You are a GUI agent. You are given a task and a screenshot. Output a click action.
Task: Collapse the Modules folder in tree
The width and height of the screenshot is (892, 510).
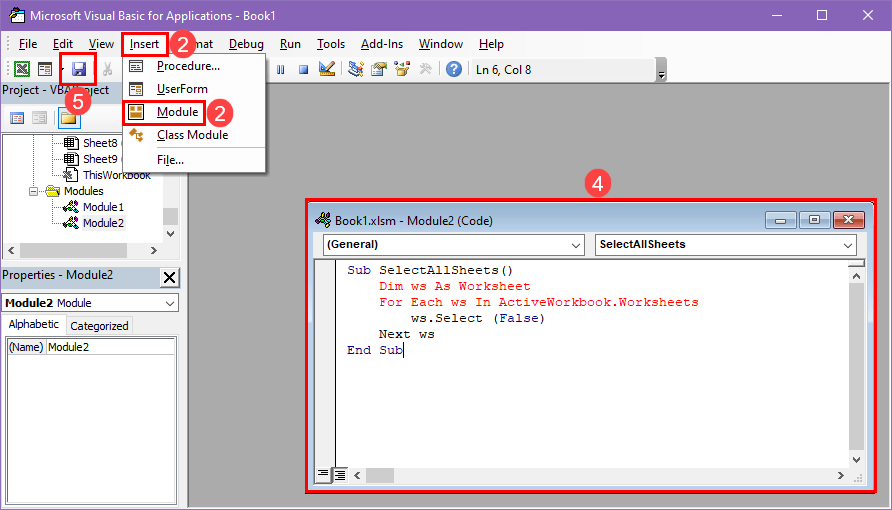(34, 192)
